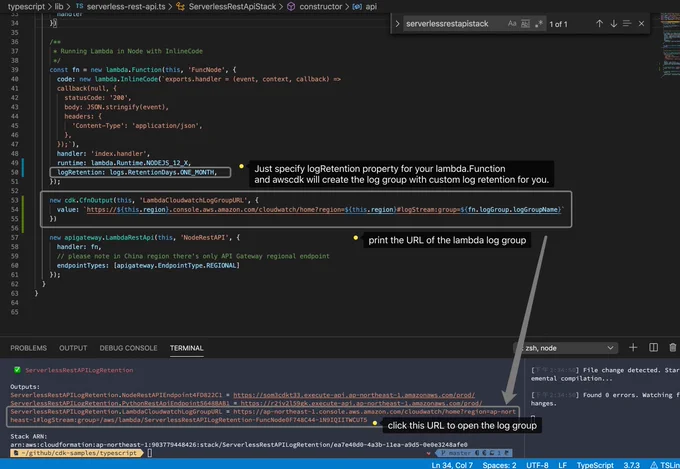Click line number 57 in gutter
The width and height of the screenshot is (680, 469).
15,237
